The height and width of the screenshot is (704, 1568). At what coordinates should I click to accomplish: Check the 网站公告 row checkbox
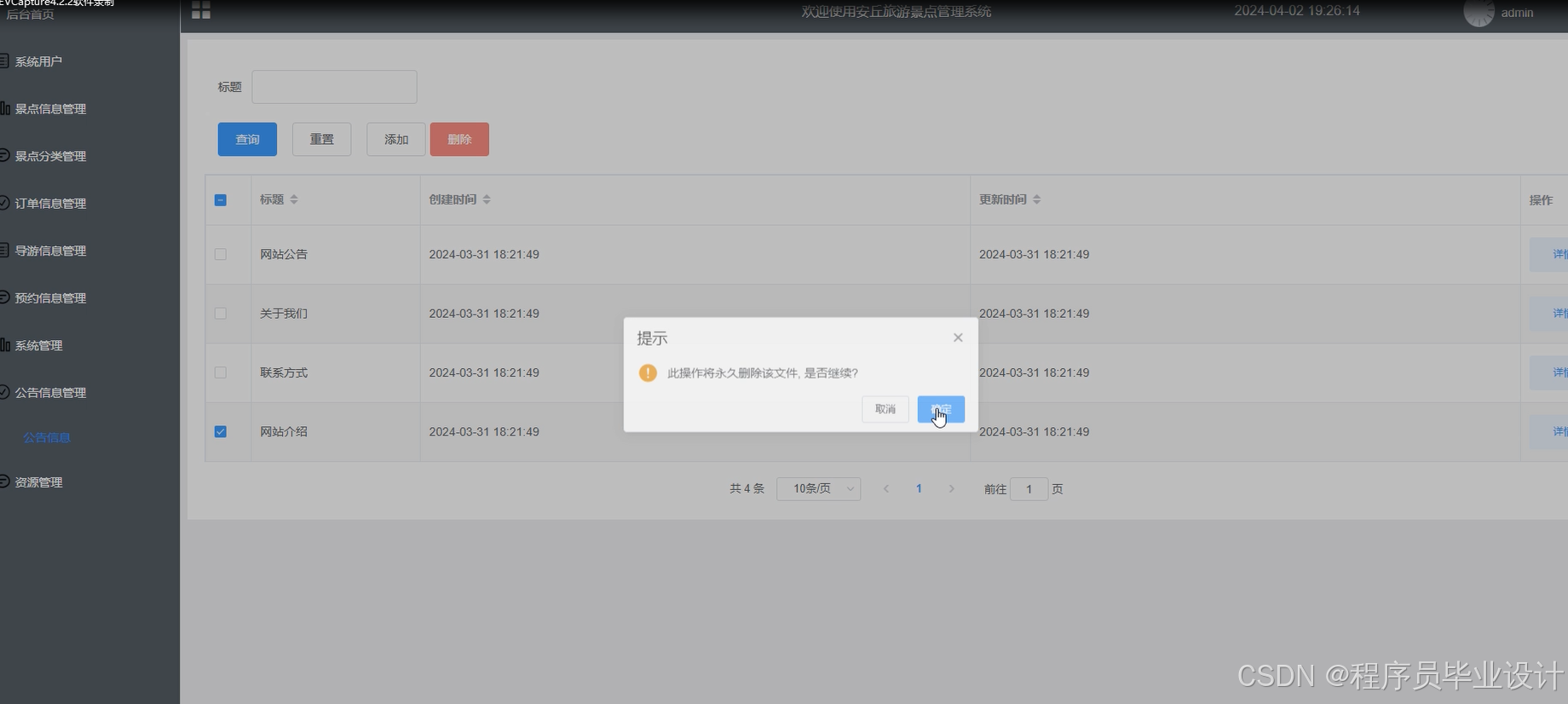coord(220,254)
